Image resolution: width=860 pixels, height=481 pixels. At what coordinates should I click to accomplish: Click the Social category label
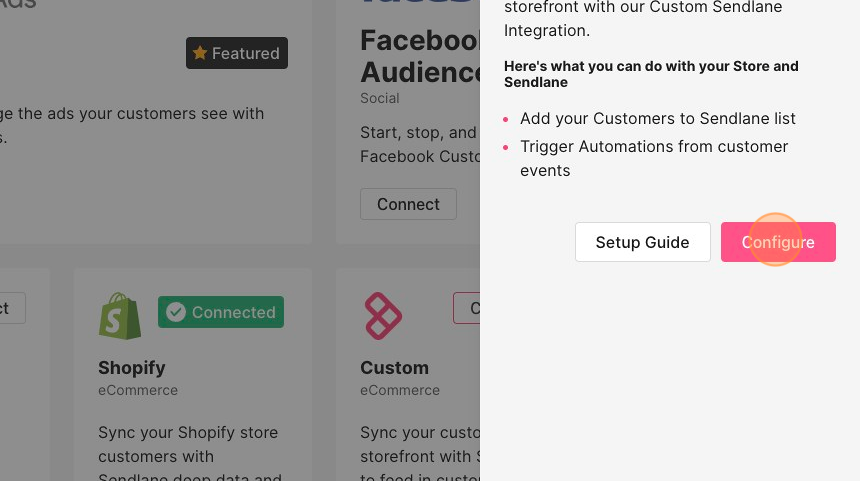tap(380, 98)
